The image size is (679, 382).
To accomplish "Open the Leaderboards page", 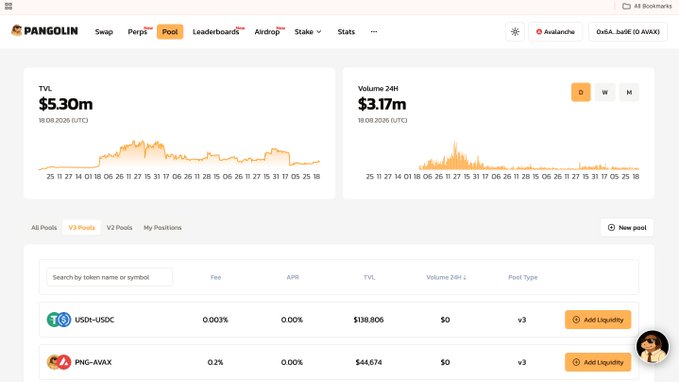I will (x=216, y=32).
